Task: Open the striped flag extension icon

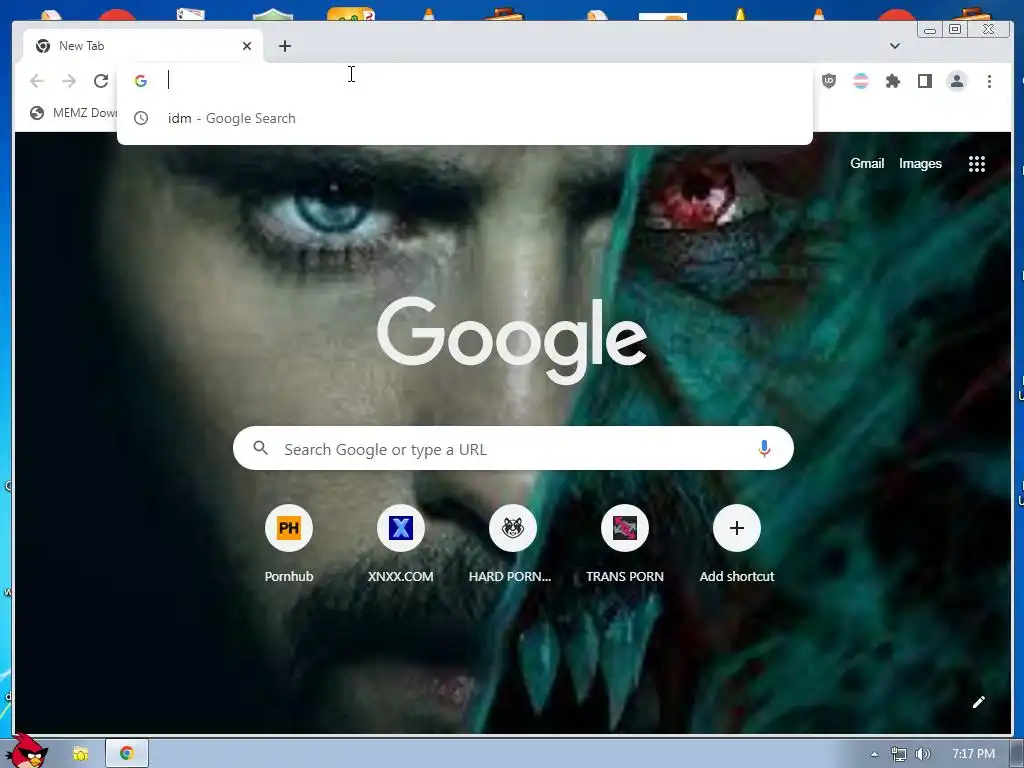Action: coord(861,81)
